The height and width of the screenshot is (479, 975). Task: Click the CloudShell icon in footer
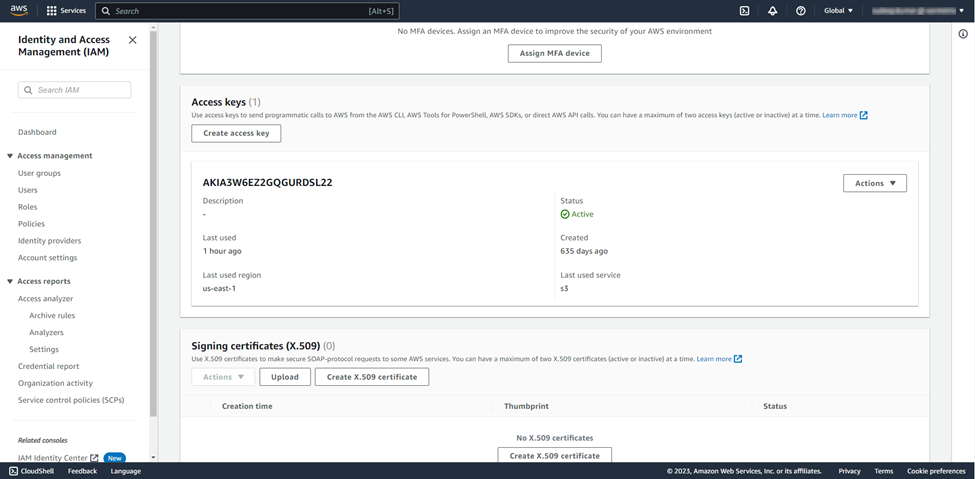click(x=14, y=471)
